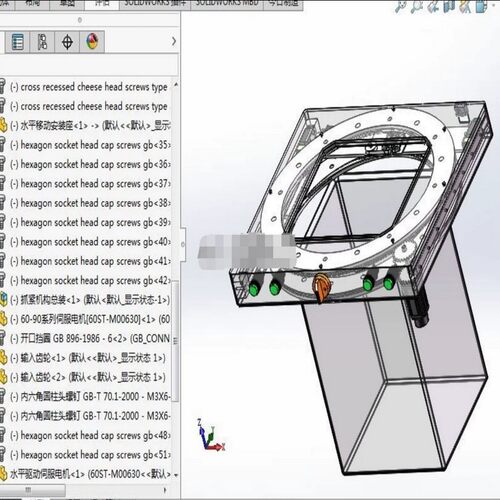This screenshot has width=500, height=500.
Task: Click the horizontal scrollbar thumb below the tree
Action: pos(33,490)
